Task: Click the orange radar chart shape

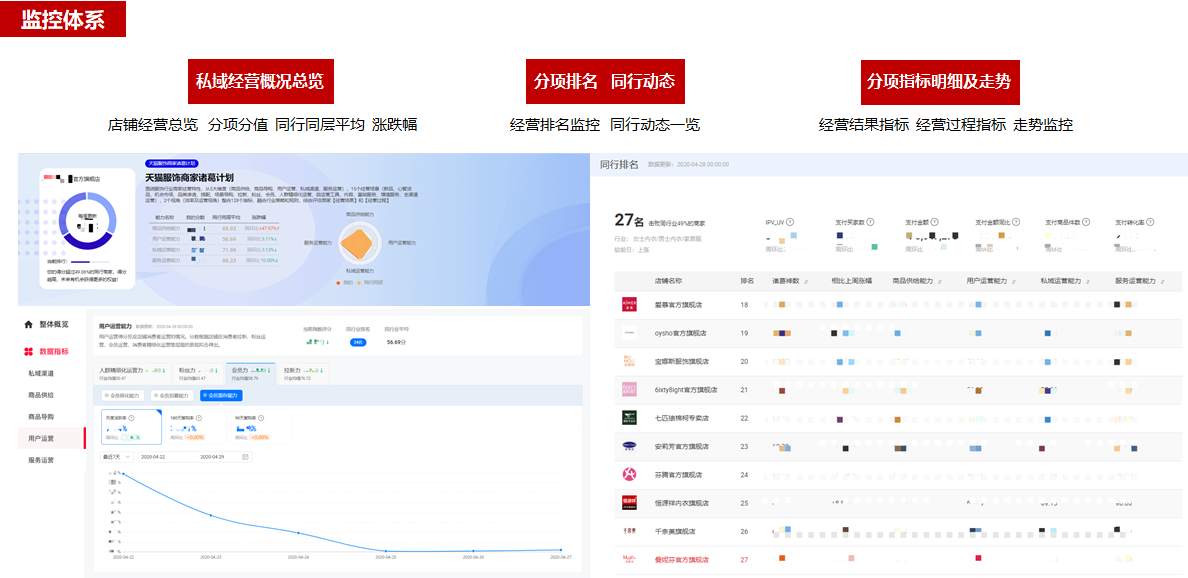Action: pos(355,243)
